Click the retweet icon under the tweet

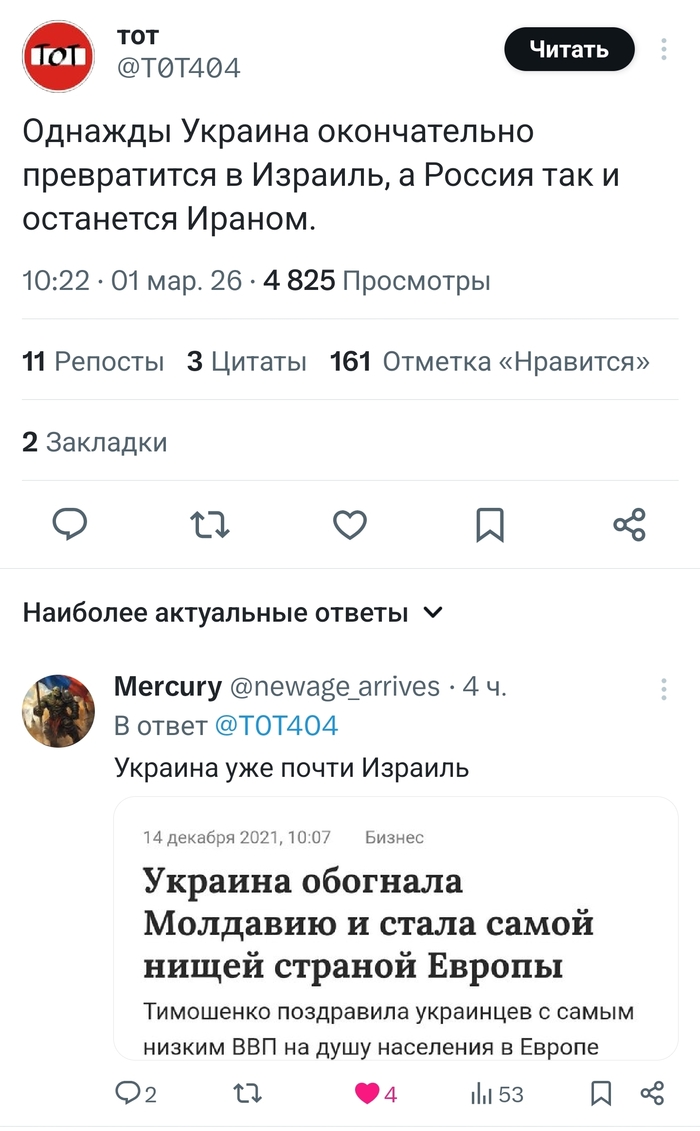pos(210,523)
